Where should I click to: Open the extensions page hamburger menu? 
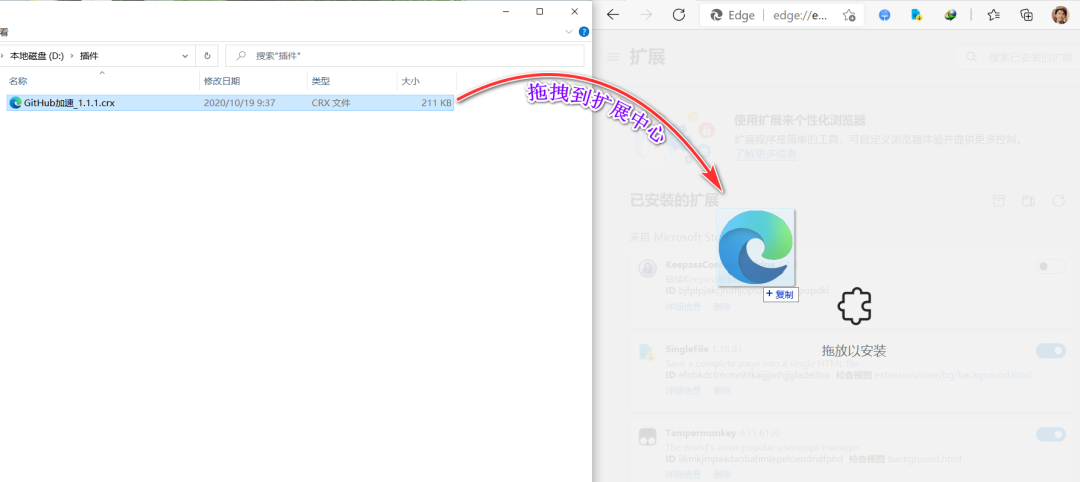(612, 56)
